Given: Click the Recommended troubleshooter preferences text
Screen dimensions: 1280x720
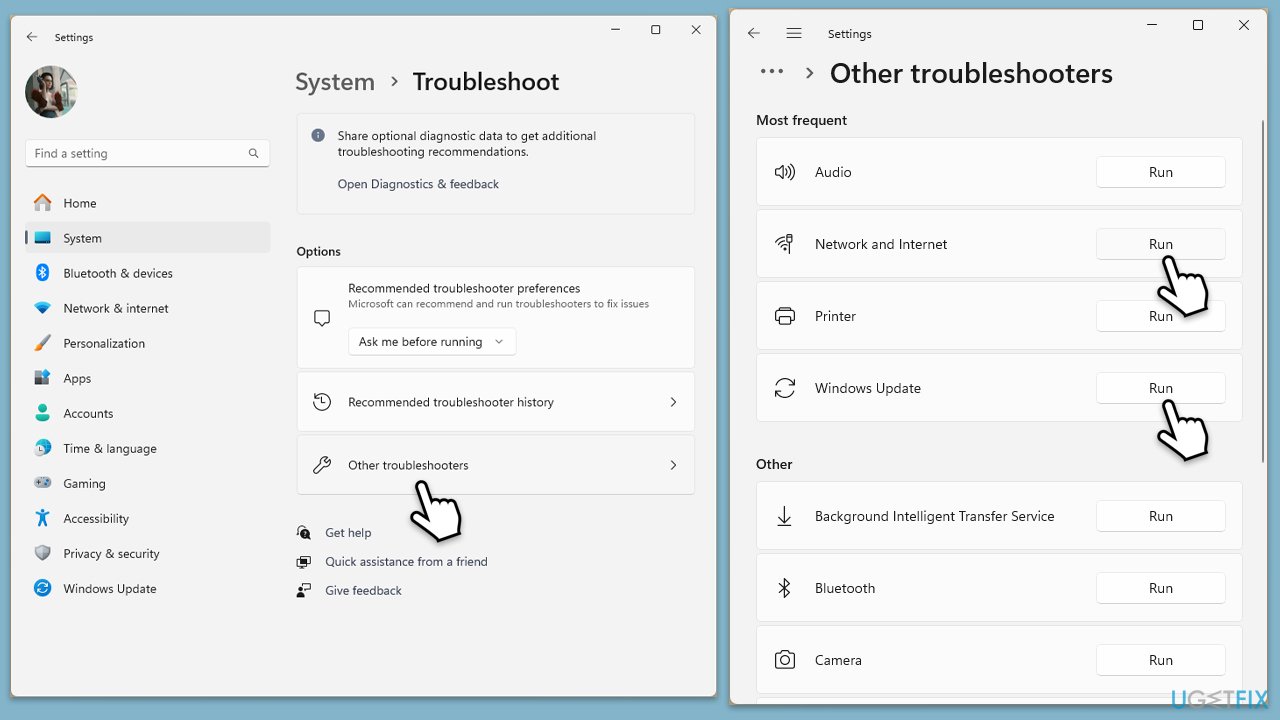Looking at the screenshot, I should click(x=464, y=288).
